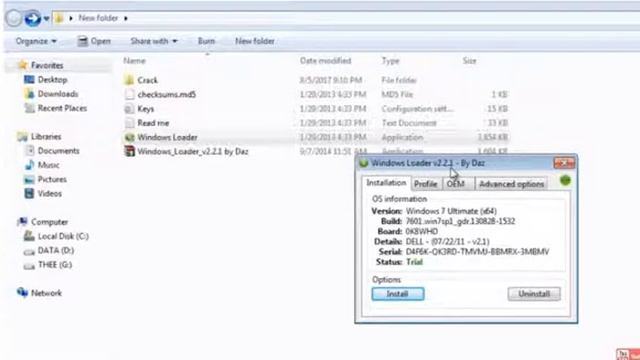Click New folder in the toolbar
Image resolution: width=640 pixels, height=360 pixels.
(x=255, y=41)
